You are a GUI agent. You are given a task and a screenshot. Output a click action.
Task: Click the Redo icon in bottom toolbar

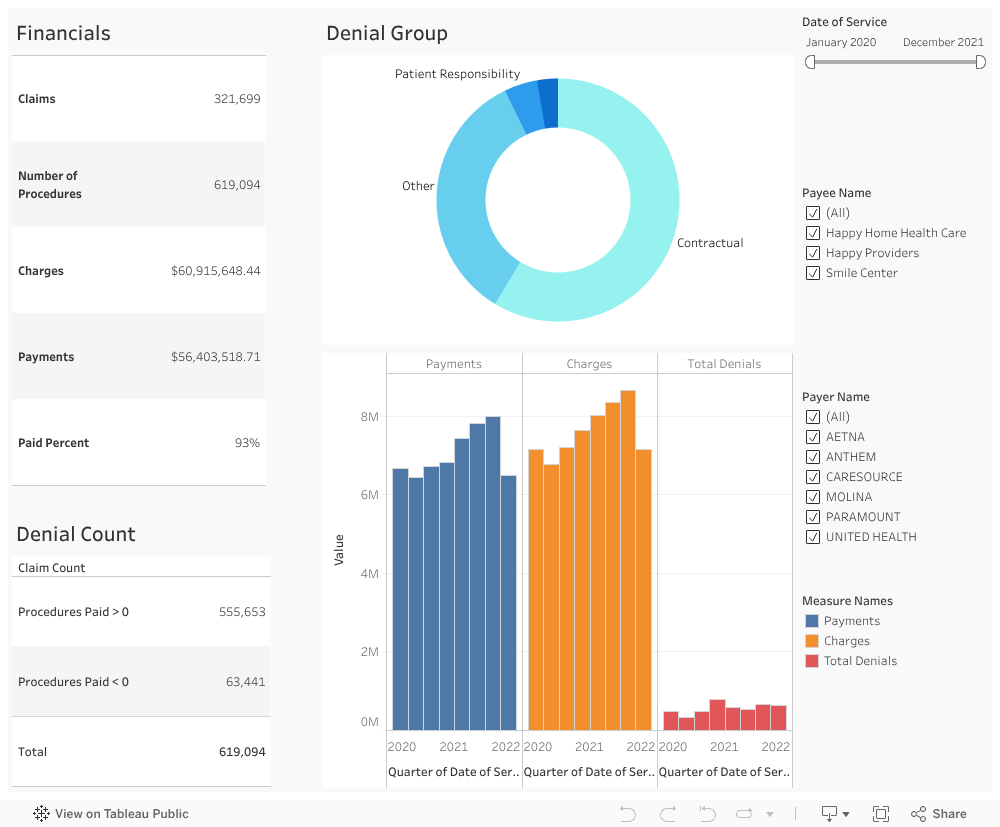click(x=668, y=814)
